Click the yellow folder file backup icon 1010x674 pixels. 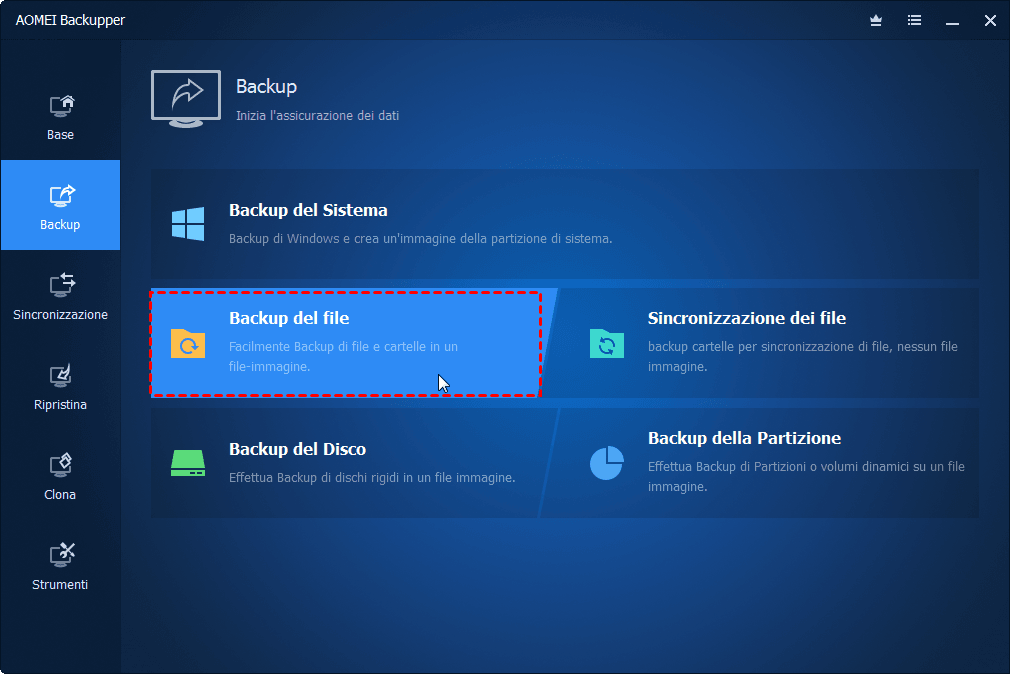tap(188, 343)
